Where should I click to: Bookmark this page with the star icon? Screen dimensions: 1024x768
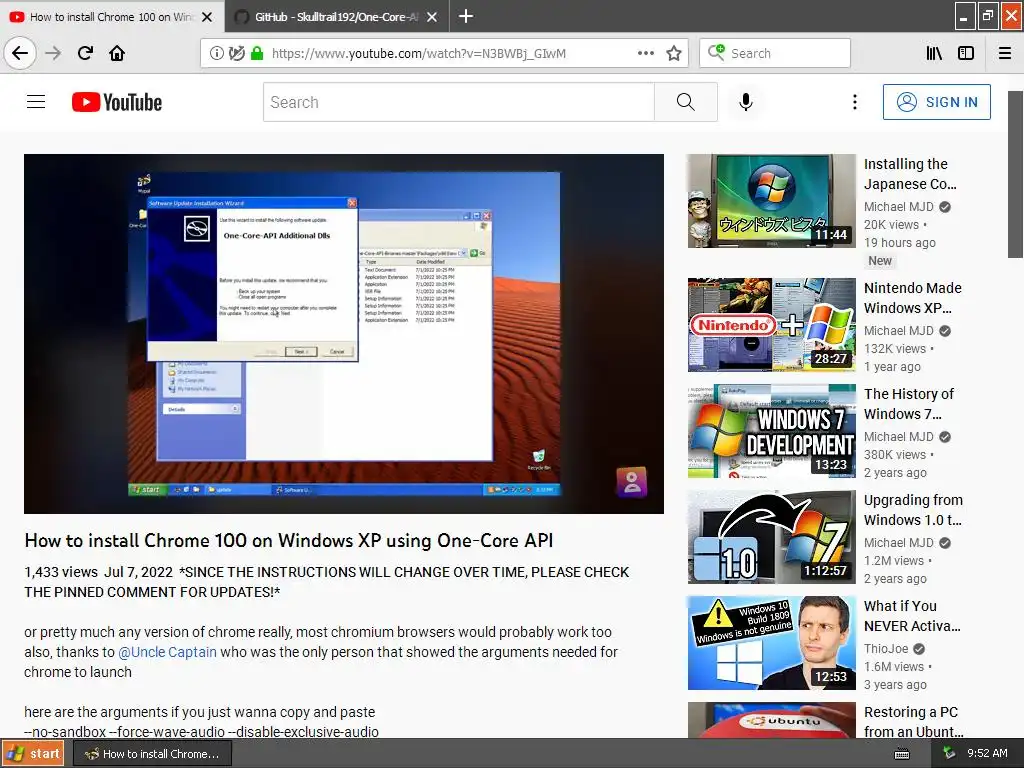674,54
